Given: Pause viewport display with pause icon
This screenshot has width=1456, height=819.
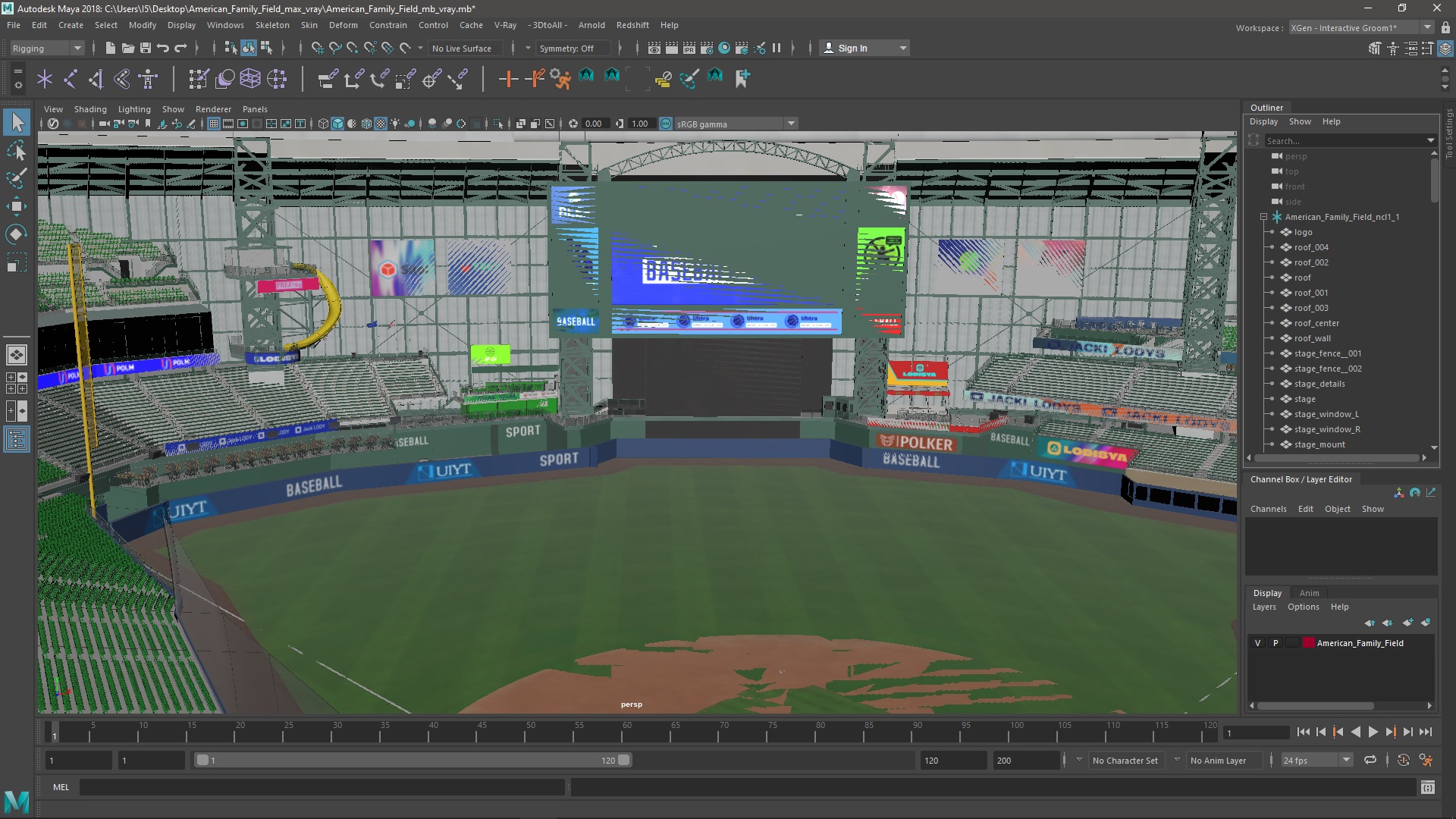Looking at the screenshot, I should tap(777, 48).
